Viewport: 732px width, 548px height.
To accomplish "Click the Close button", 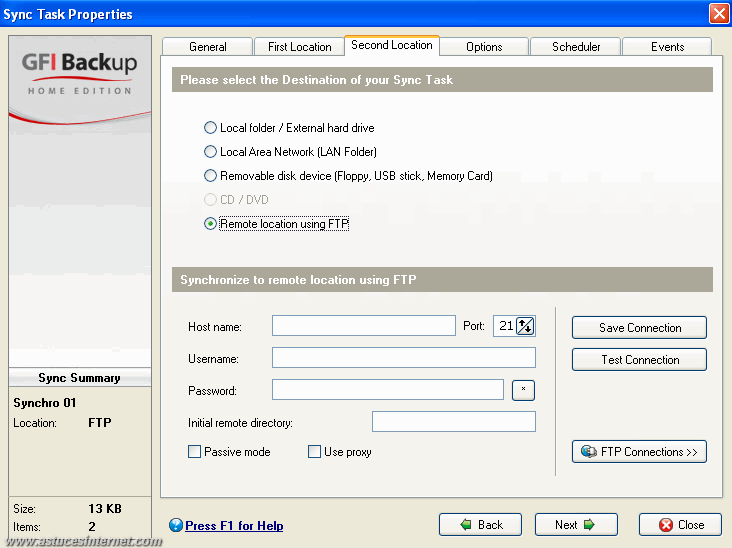I will 680,525.
